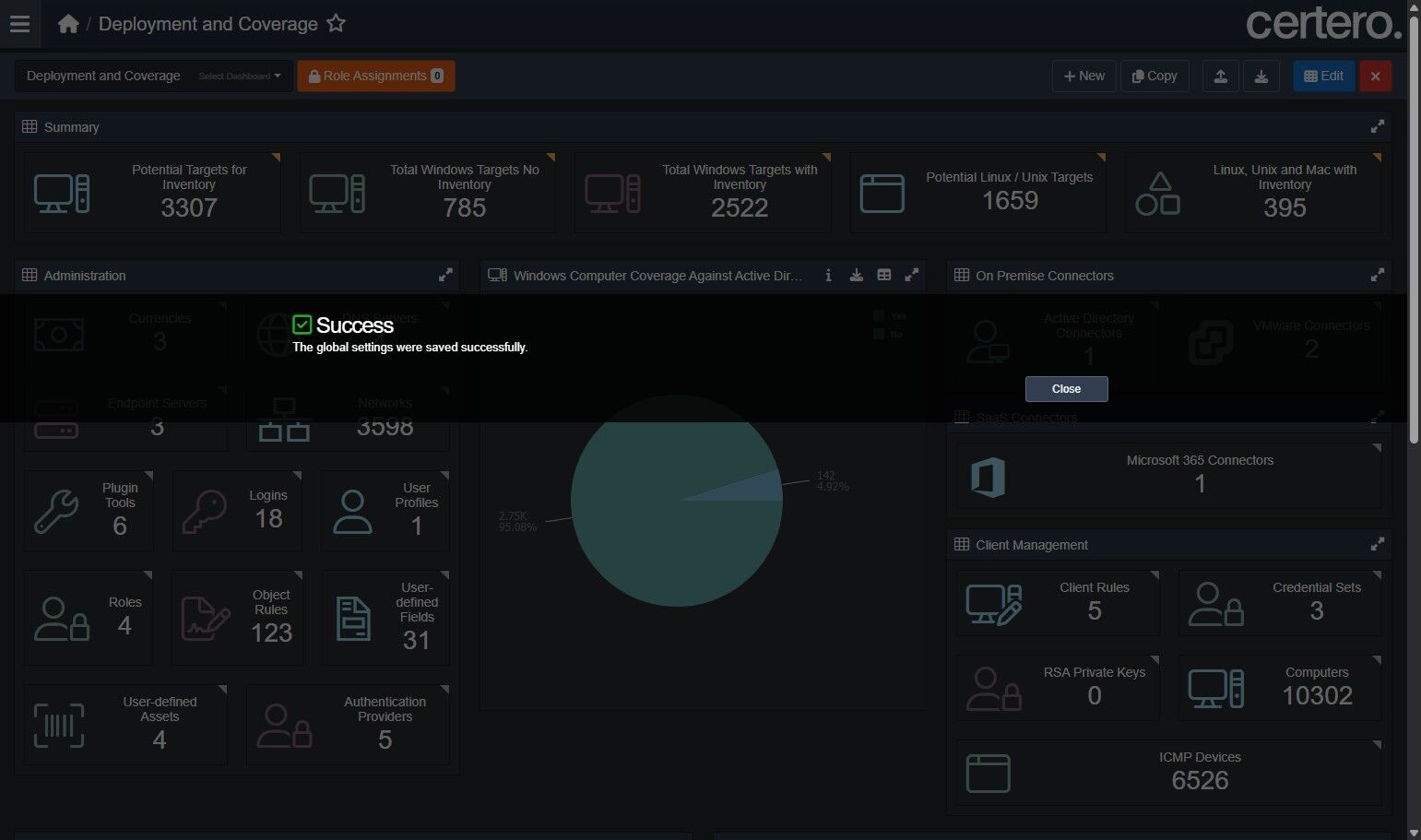This screenshot has height=840, width=1421.
Task: Open Role Assignments
Action: 376,76
